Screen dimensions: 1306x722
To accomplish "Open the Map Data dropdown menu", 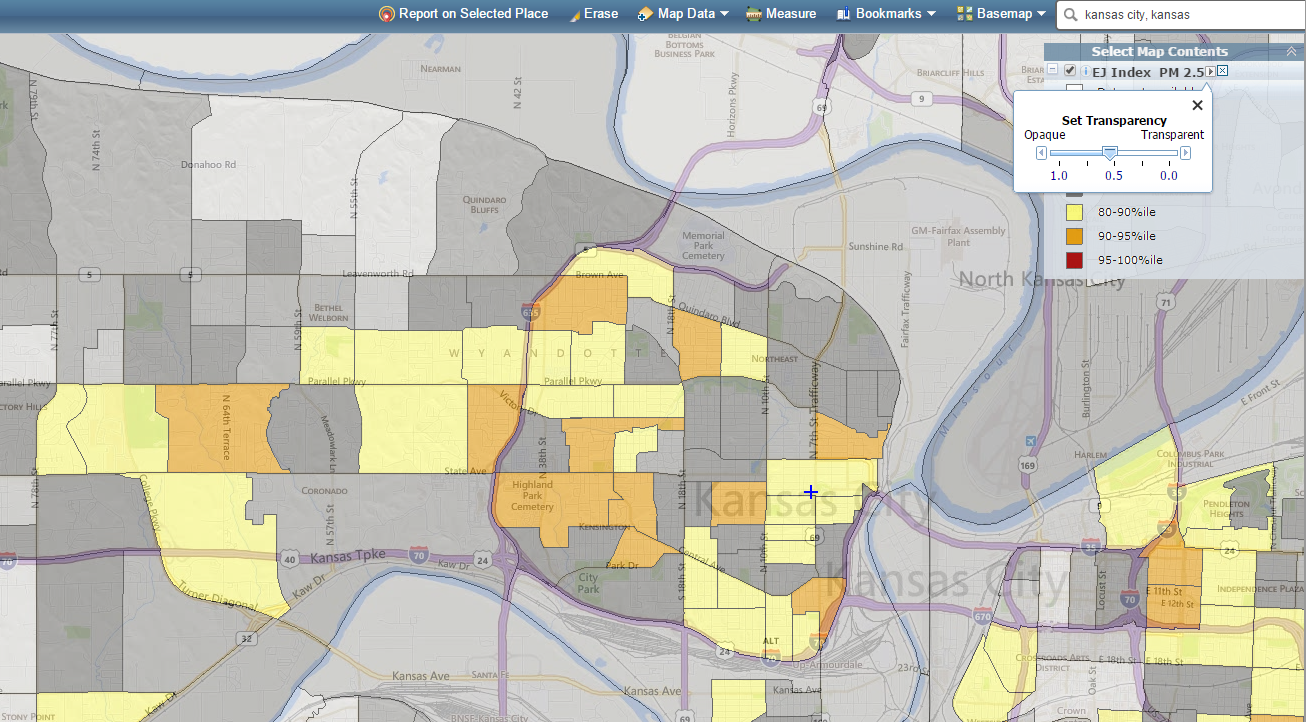I will tap(683, 14).
